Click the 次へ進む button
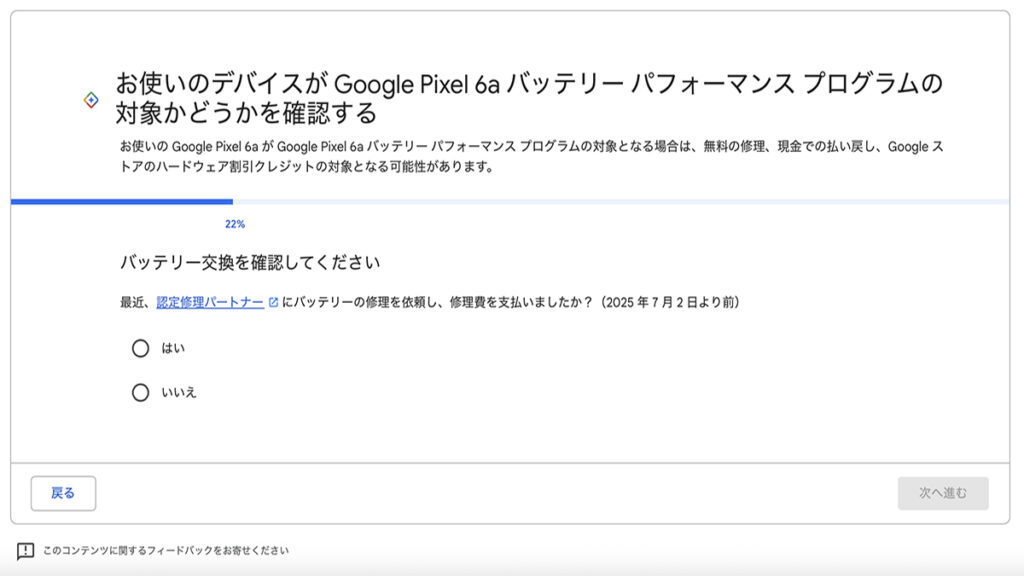Screen dimensions: 1024x576 point(943,493)
